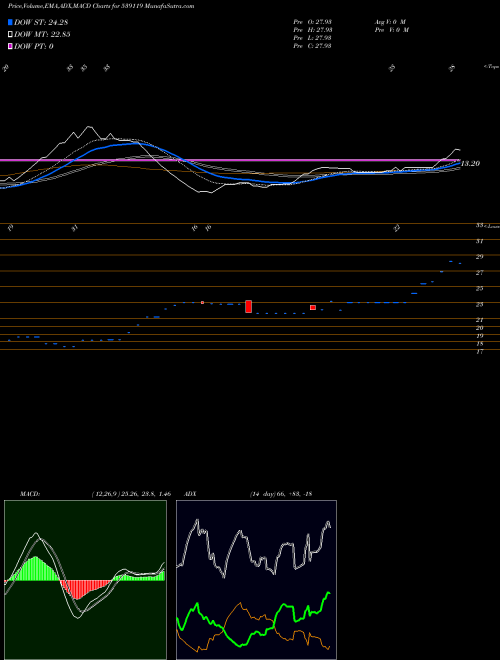Click the blue DOW ST legend swatch
Viewport: 500px width, 660px height.
10,22
